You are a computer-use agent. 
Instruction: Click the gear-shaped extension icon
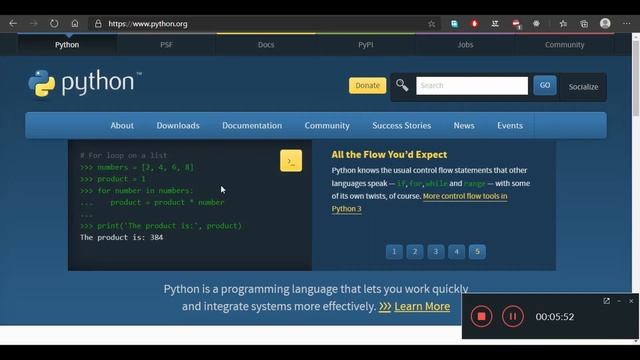tap(536, 24)
